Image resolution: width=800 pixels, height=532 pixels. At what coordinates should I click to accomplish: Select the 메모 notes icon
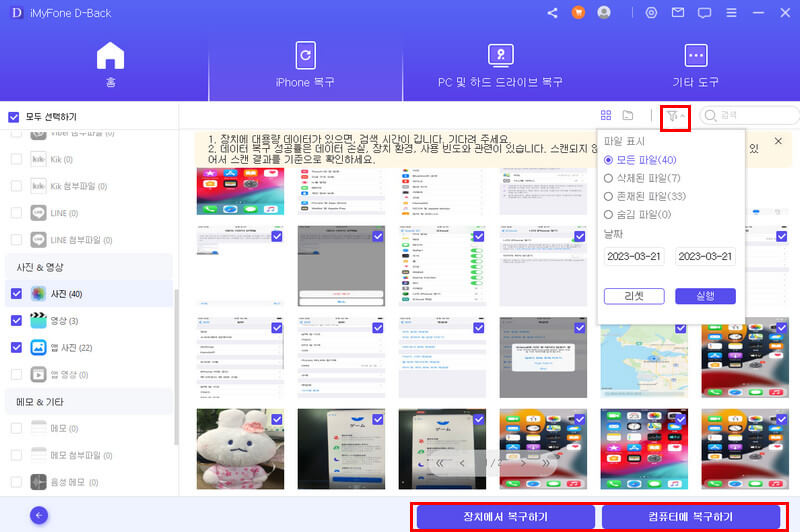click(x=38, y=428)
